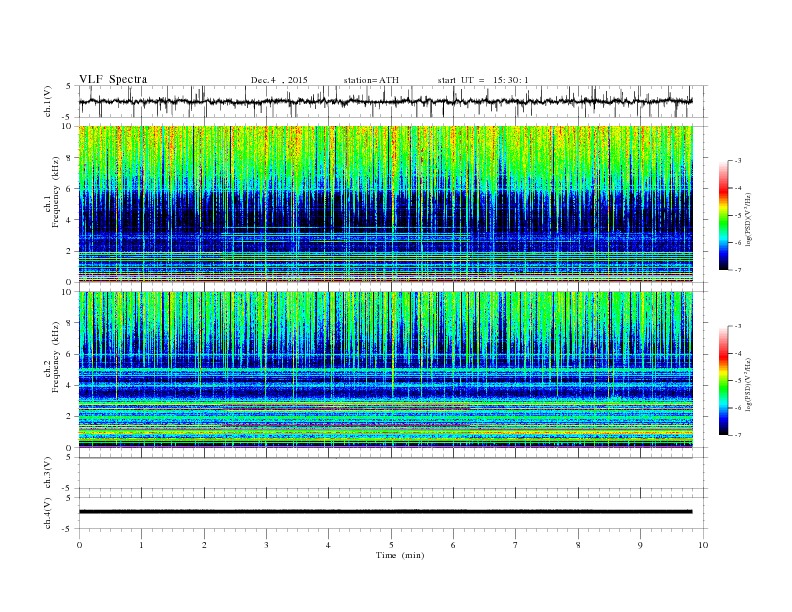Image resolution: width=792 pixels, height=612 pixels.
Task: Select the "Dec.4 , 2015" date text
Action: pos(279,80)
